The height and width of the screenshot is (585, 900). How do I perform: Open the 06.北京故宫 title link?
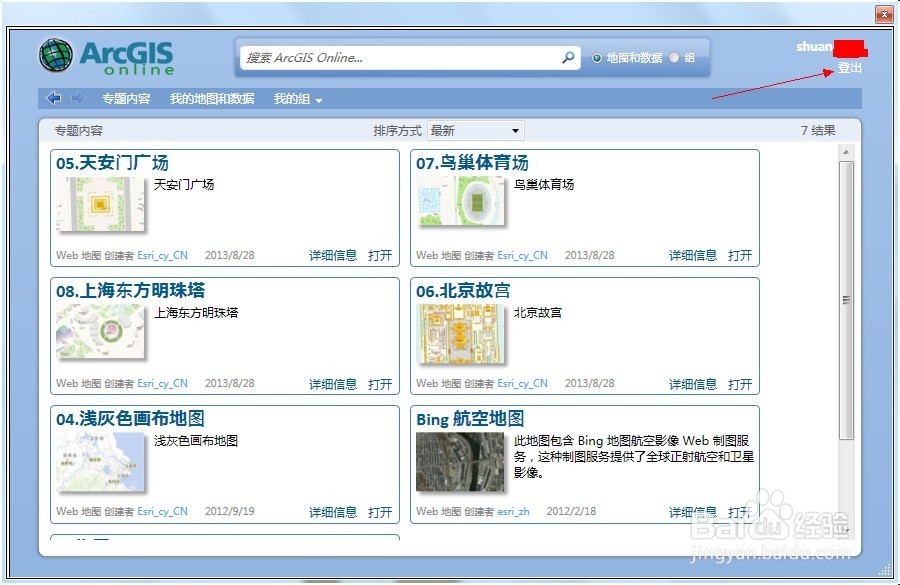(463, 291)
